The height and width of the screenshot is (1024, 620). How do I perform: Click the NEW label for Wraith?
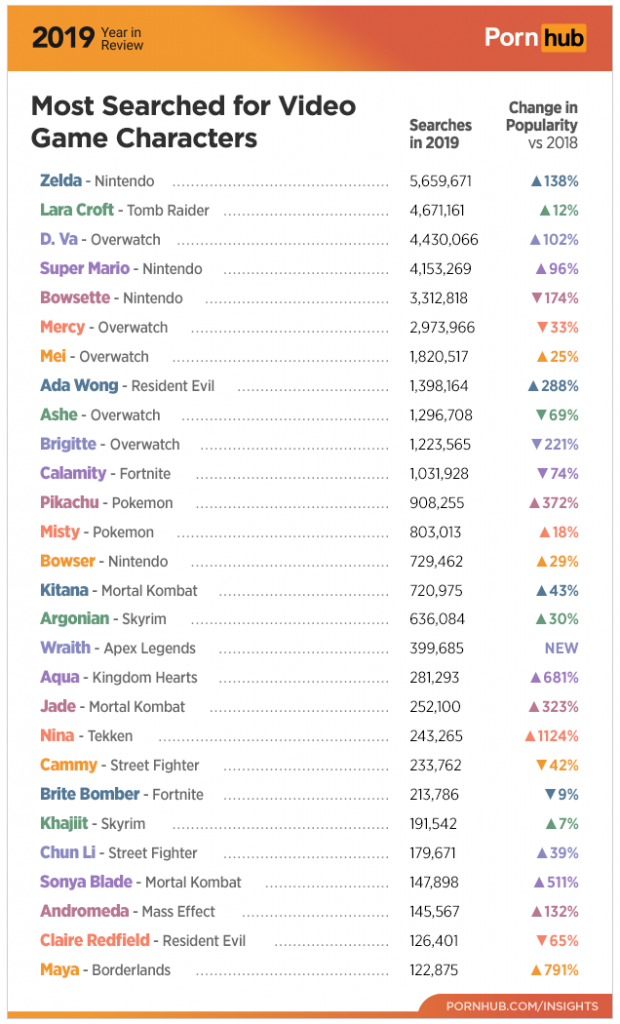[561, 648]
